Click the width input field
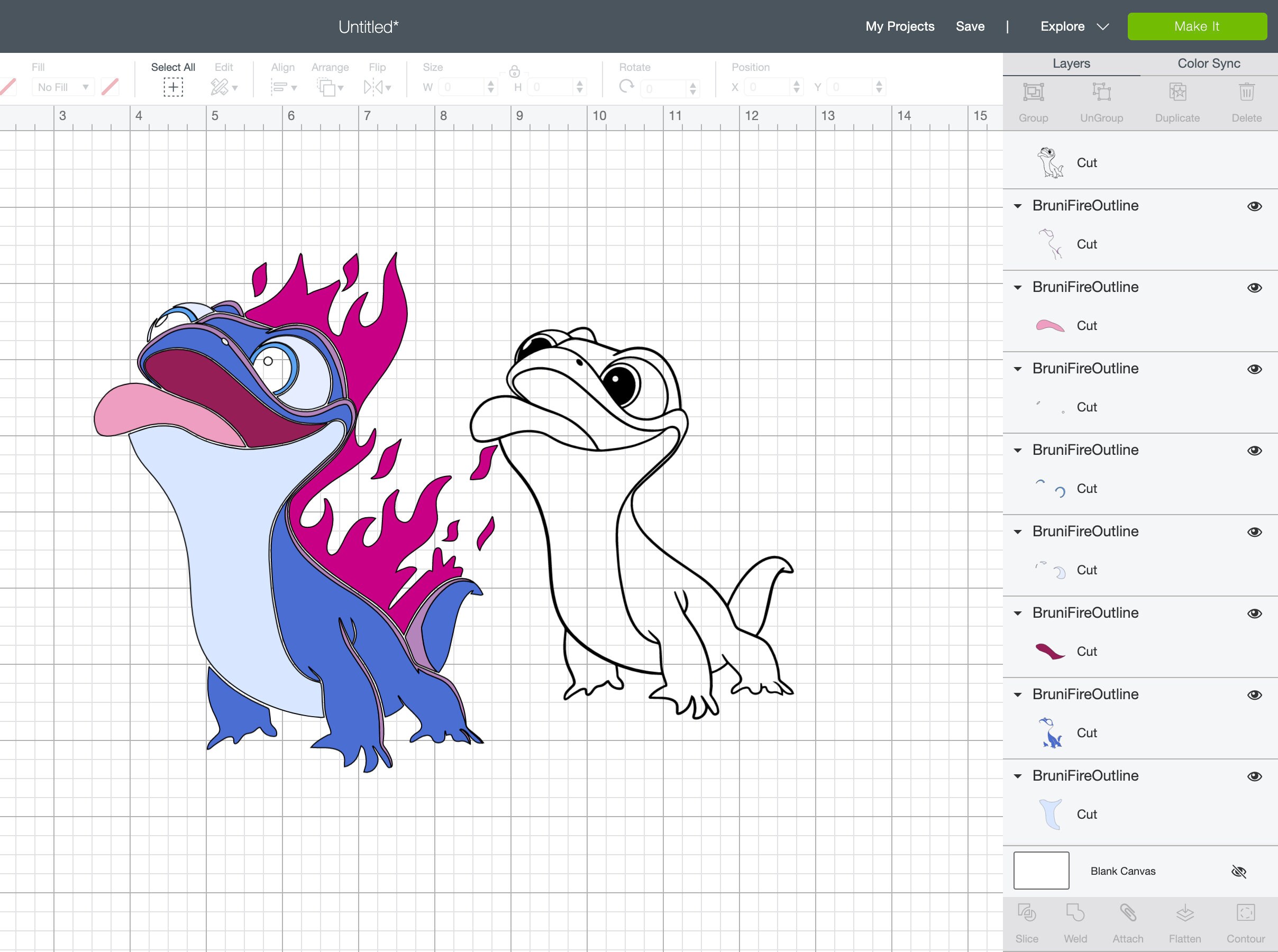The width and height of the screenshot is (1278, 952). coord(461,86)
